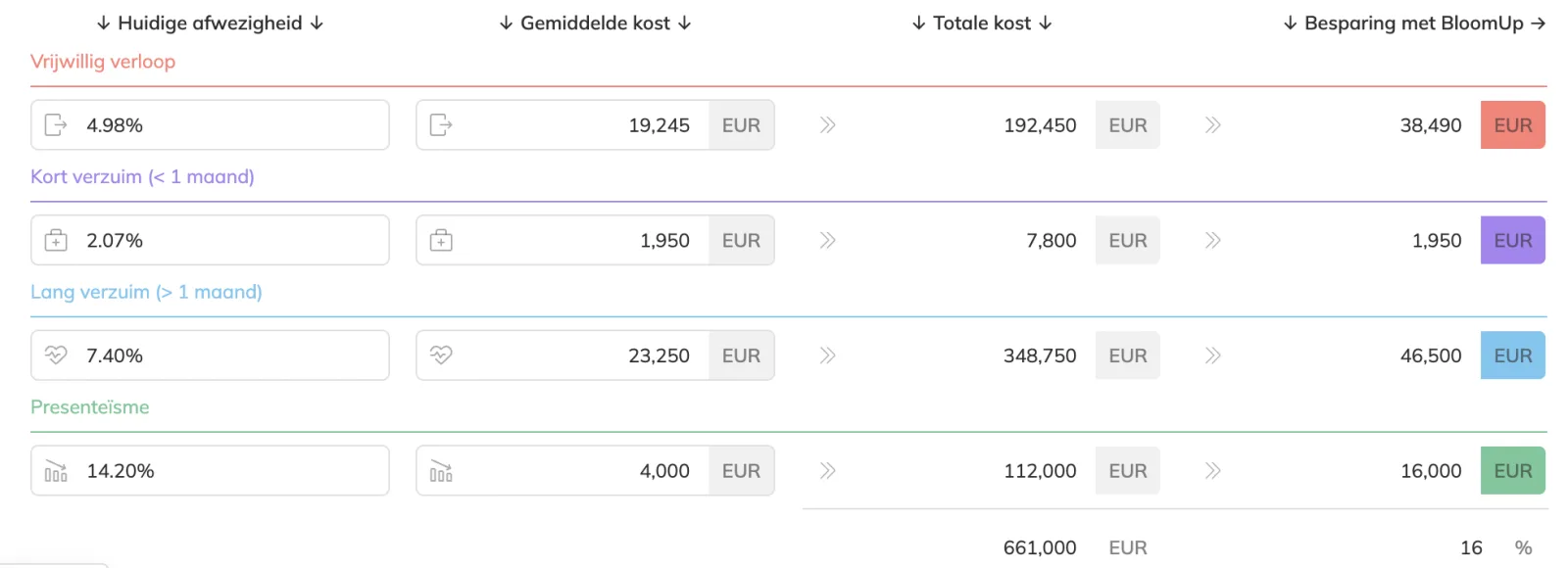Image resolution: width=1568 pixels, height=568 pixels.
Task: Click the red EUR swatch next to 38,490
Action: click(1512, 124)
